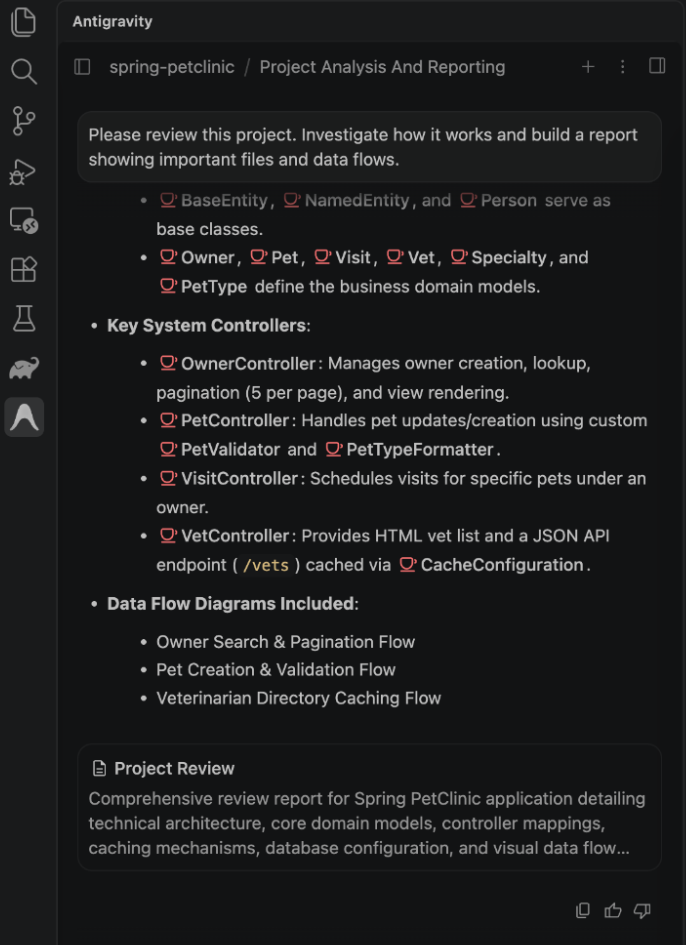Open the Project Review artifact card
The height and width of the screenshot is (945, 686).
370,807
